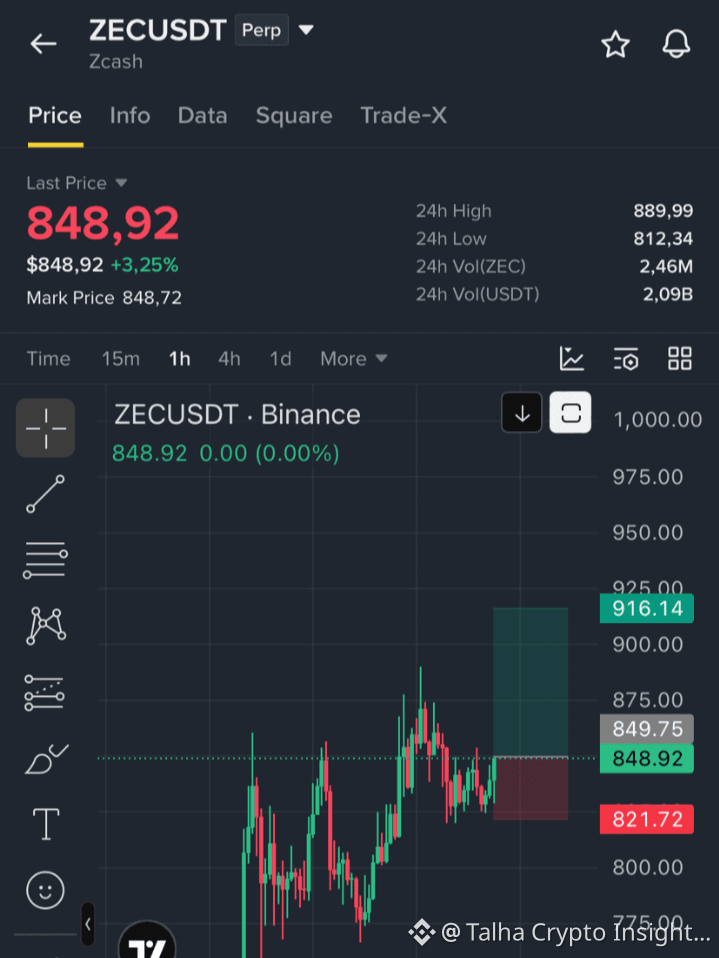This screenshot has width=719, height=958.
Task: Expand the Last Price dropdown
Action: pos(122,183)
